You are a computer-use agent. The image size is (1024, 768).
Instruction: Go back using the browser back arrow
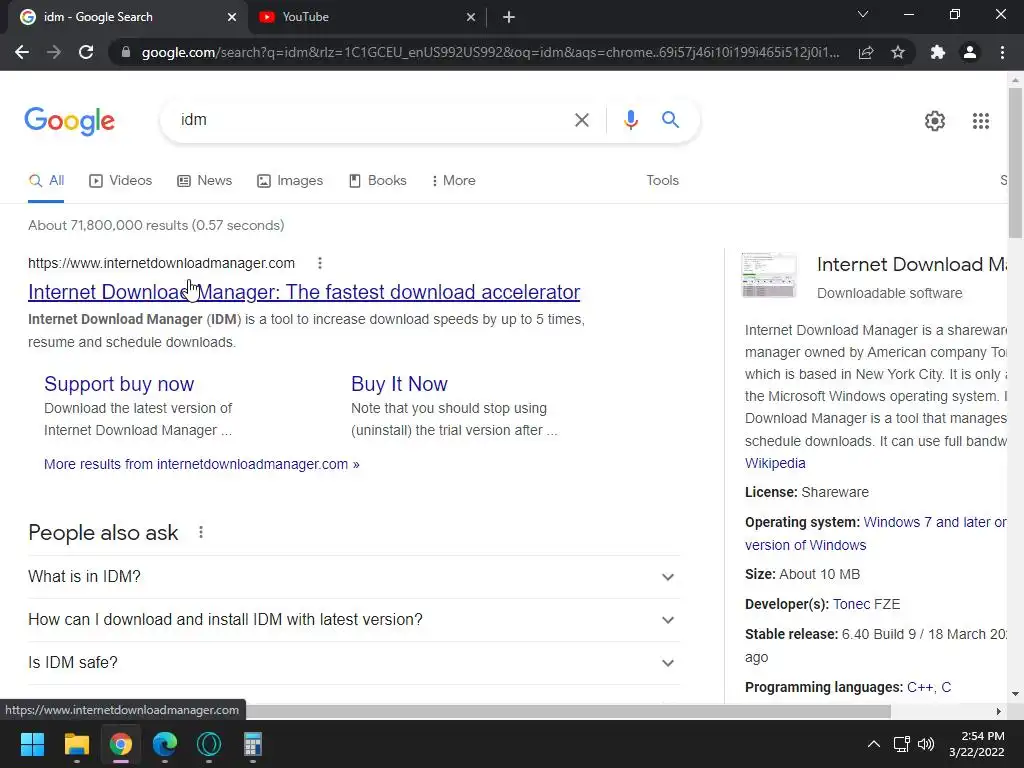point(22,52)
